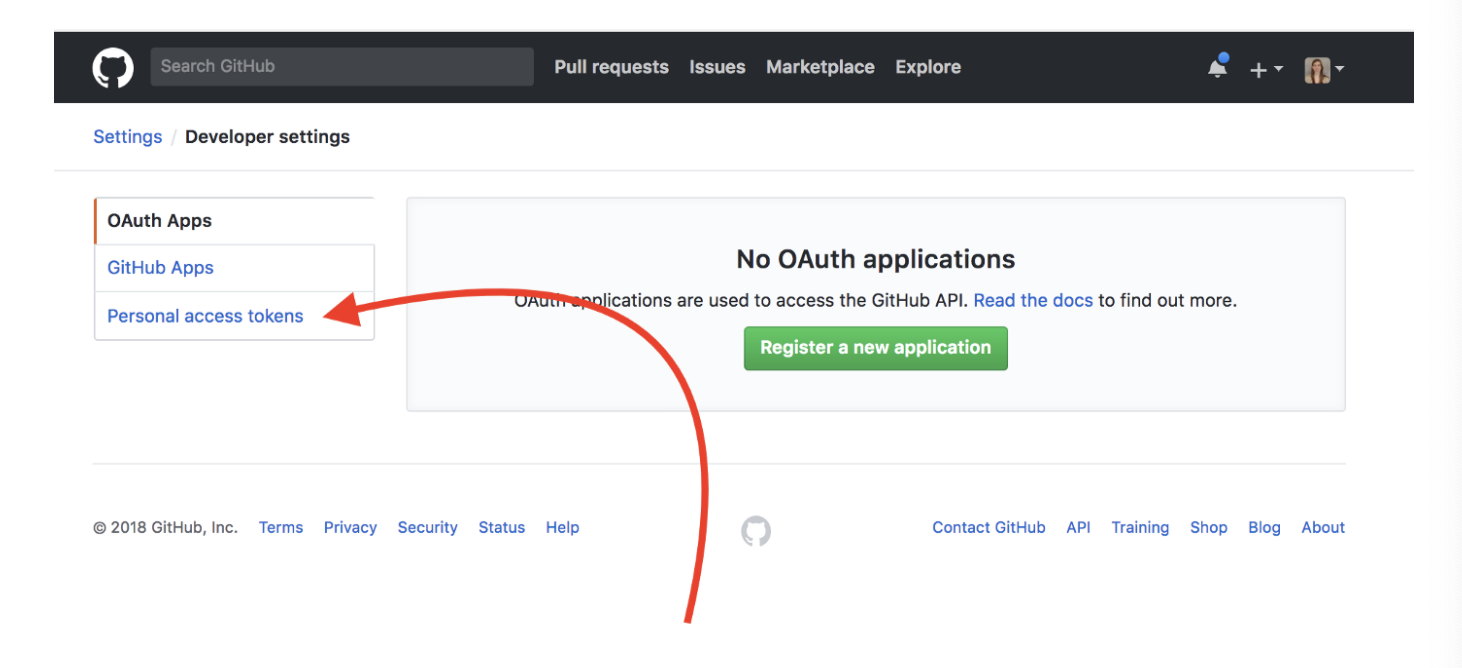The width and height of the screenshot is (1462, 668).
Task: Open the Training footer link
Action: pyautogui.click(x=1140, y=528)
